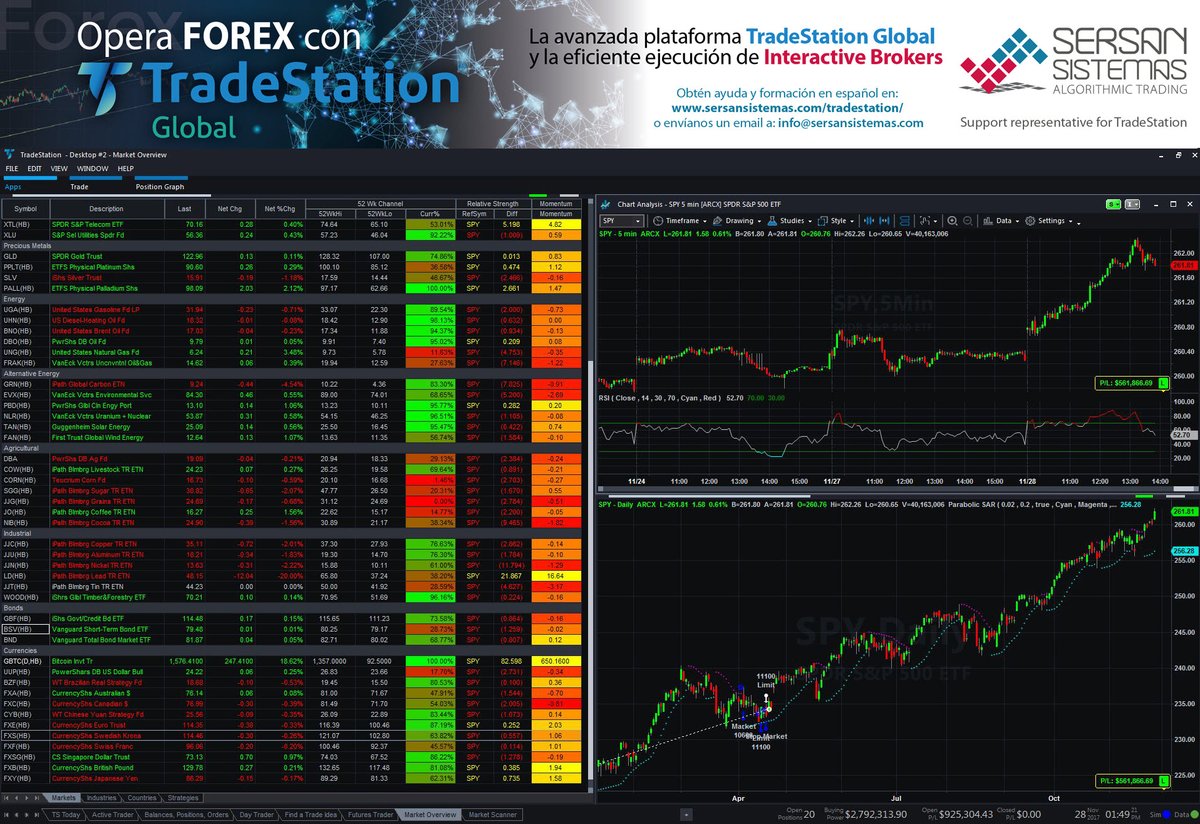Click the increase bar spacing icon
This screenshot has width=1200, height=824.
tap(884, 220)
